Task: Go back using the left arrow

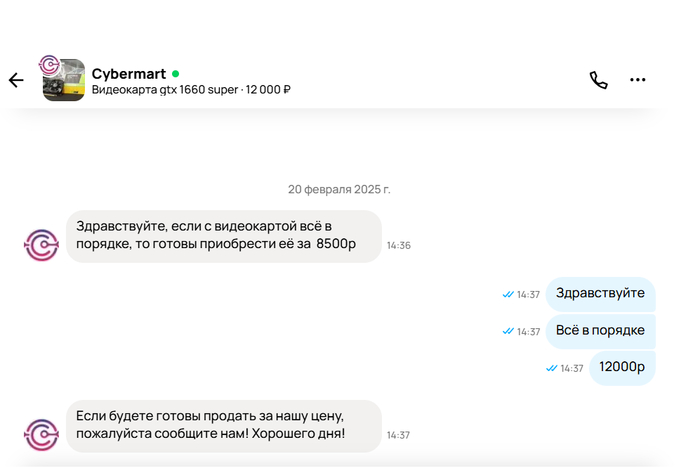Action: (16, 81)
